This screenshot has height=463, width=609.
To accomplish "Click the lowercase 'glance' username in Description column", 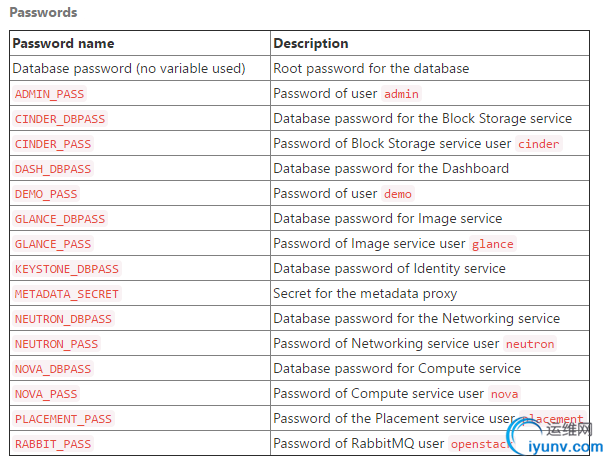I will click(493, 244).
